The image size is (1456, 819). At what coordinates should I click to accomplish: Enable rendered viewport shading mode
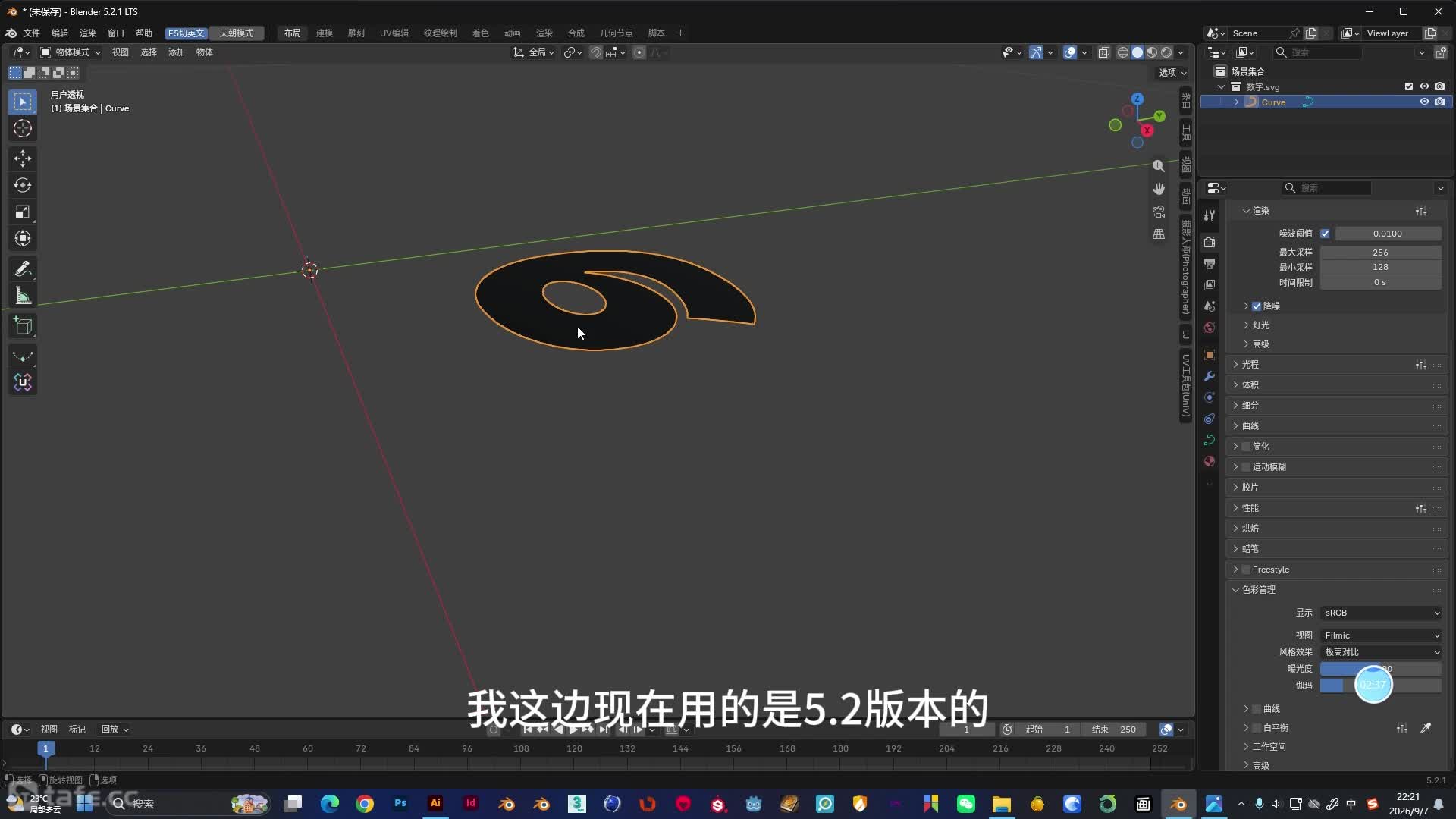click(x=1167, y=52)
